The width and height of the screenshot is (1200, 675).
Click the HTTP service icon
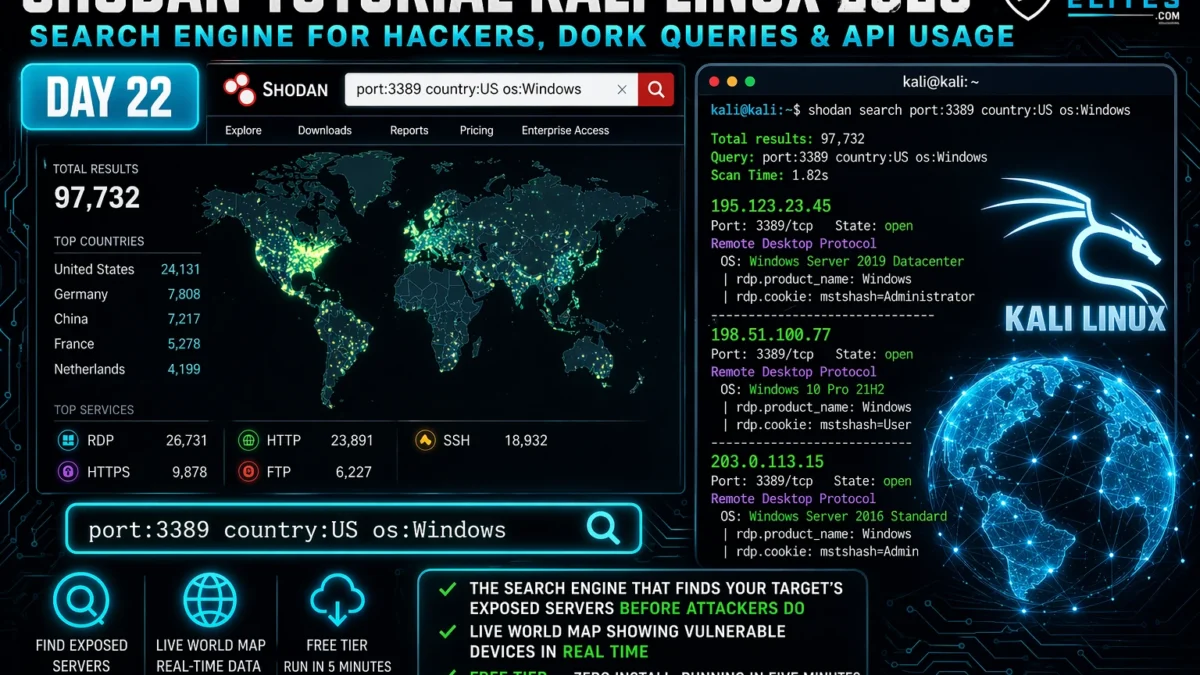tap(248, 440)
